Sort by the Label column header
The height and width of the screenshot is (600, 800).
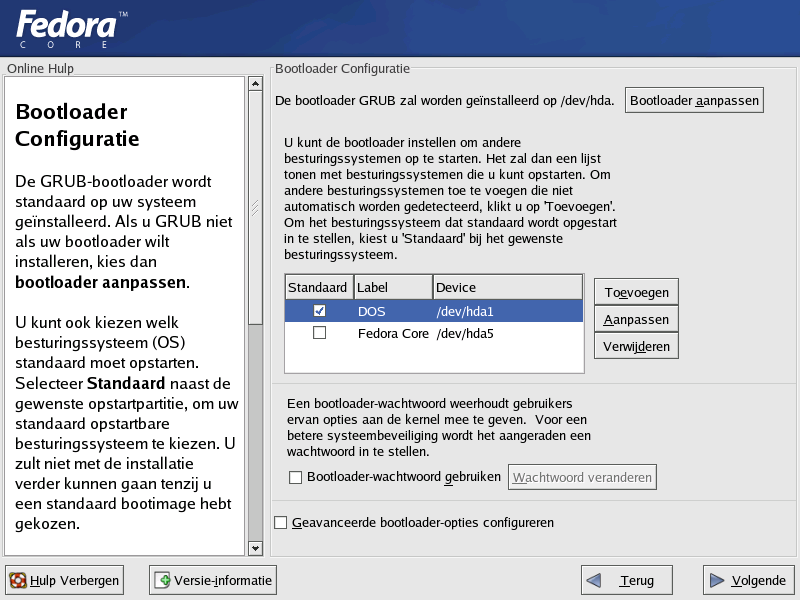click(x=393, y=287)
